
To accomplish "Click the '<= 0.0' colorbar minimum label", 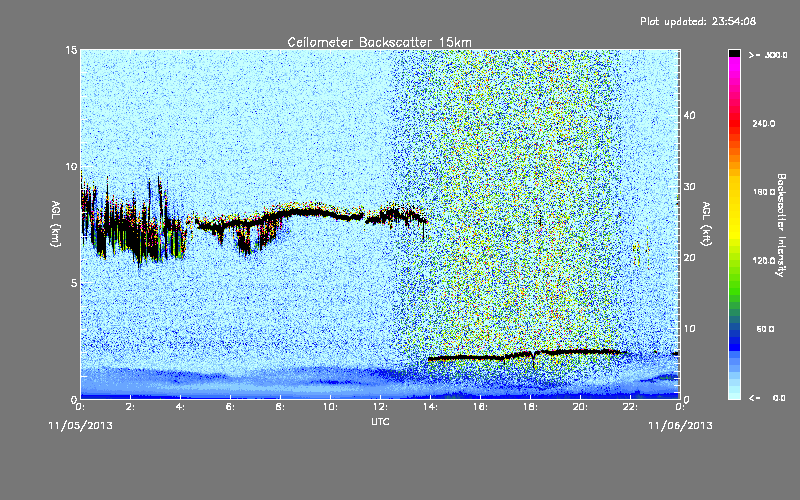I will [x=767, y=398].
